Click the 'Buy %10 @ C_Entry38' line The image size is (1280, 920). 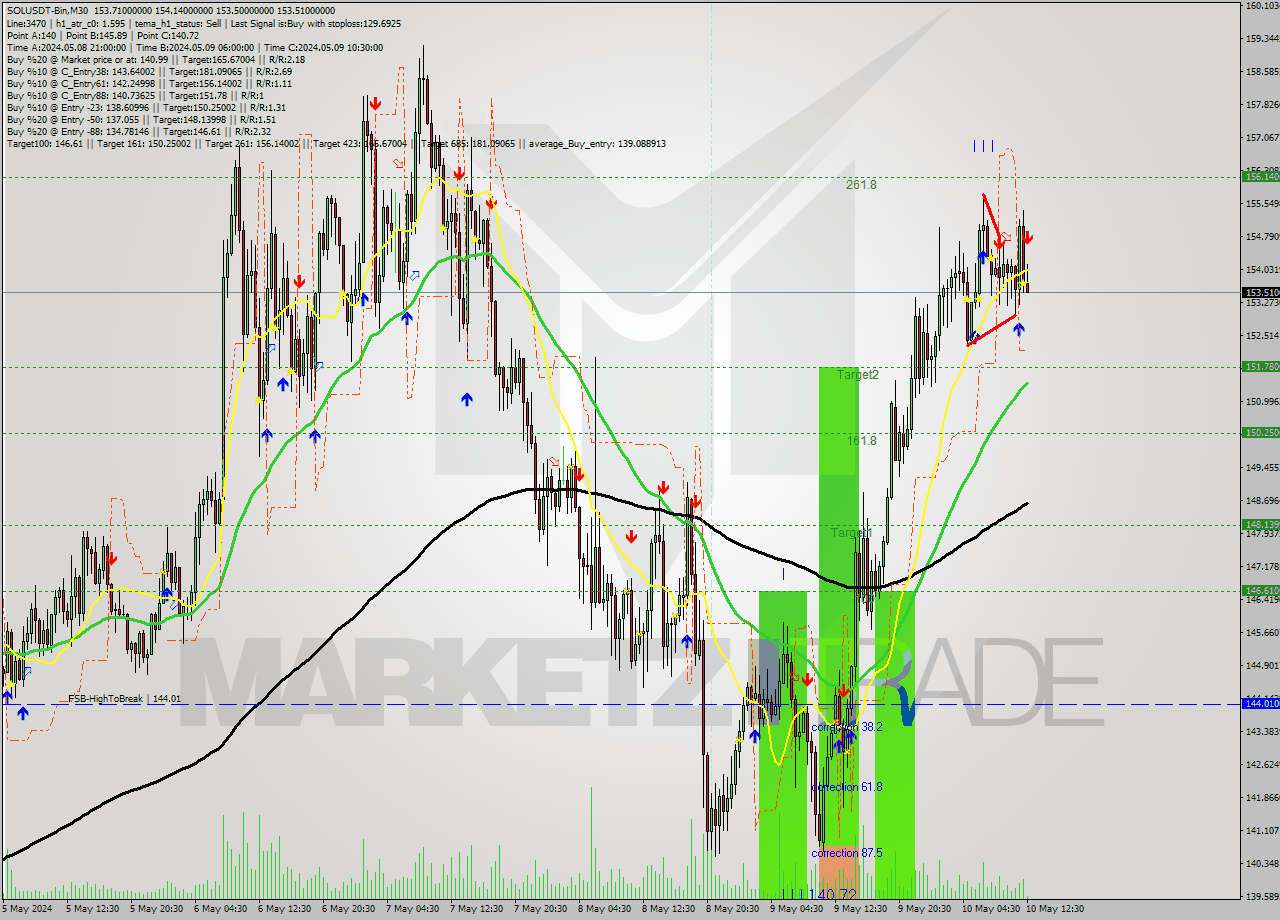coord(149,74)
